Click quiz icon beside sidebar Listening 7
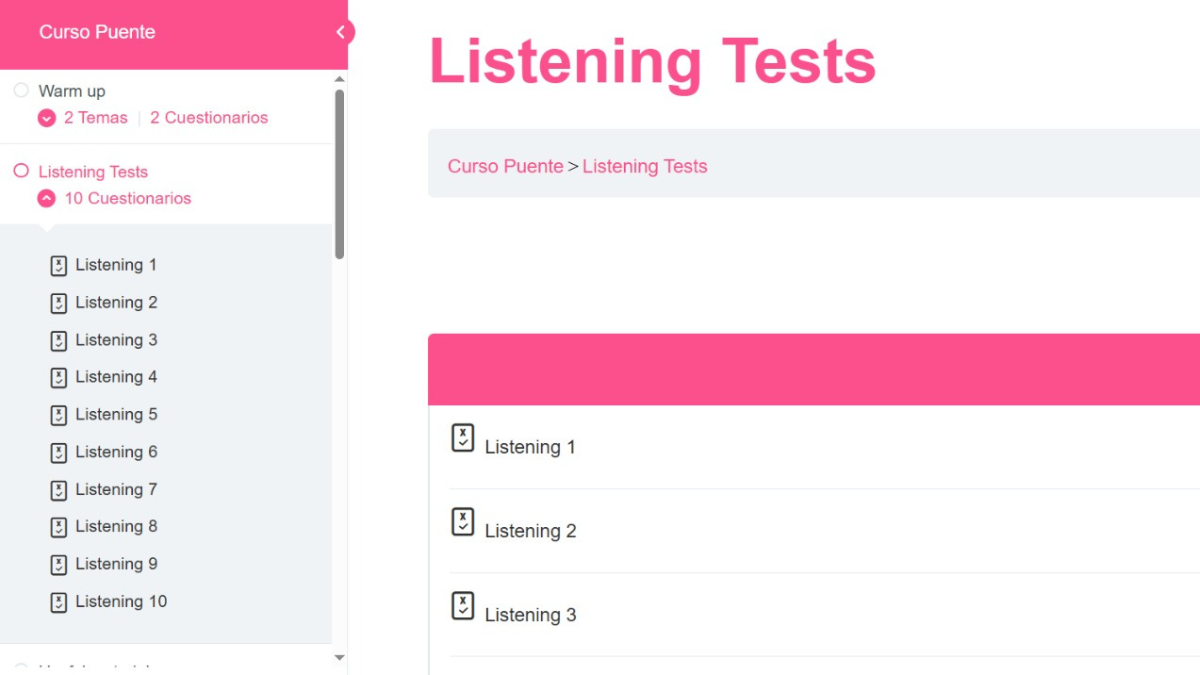Screen dimensions: 1200x675 [x=59, y=490]
